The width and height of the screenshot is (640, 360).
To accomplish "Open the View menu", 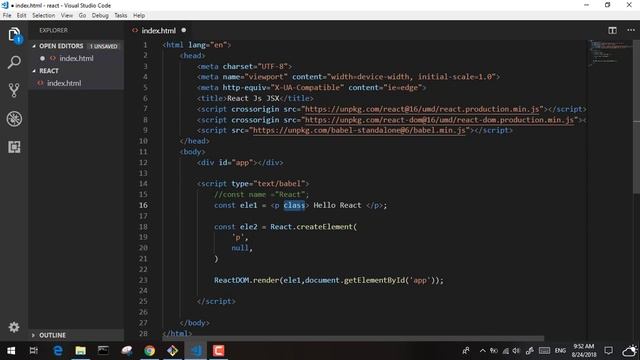I will pyautogui.click(x=67, y=16).
